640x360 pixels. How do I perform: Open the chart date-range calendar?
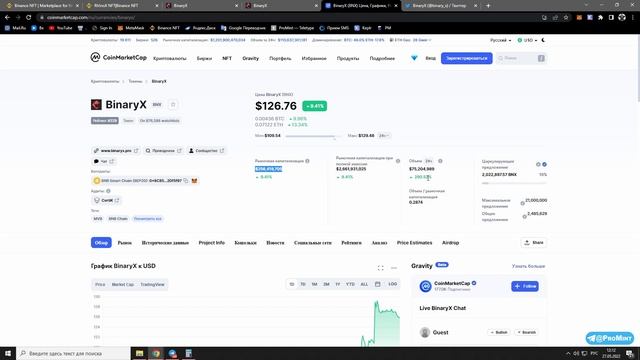click(x=378, y=284)
